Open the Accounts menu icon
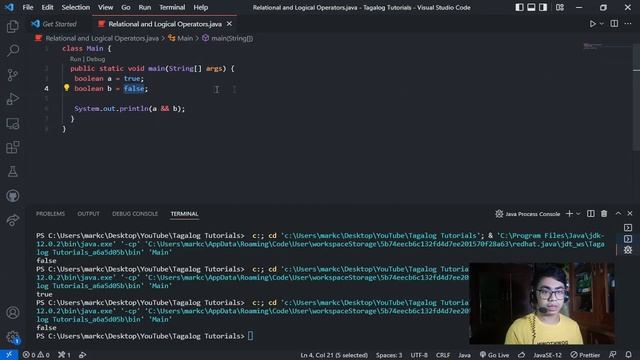The image size is (640, 360). pyautogui.click(x=13, y=313)
